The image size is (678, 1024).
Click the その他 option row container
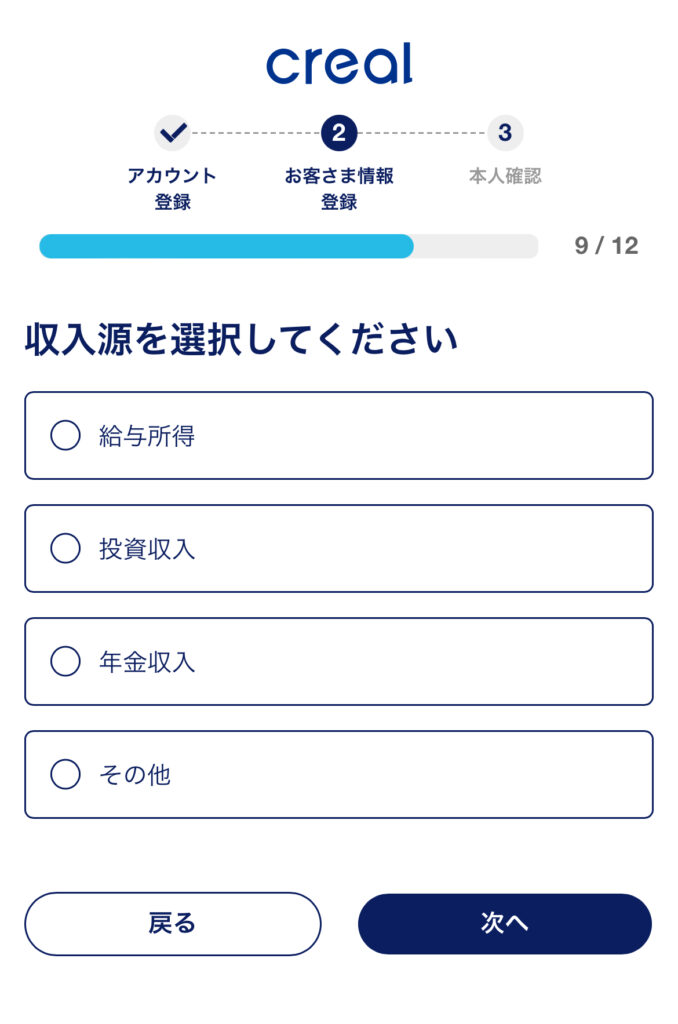pyautogui.click(x=339, y=774)
